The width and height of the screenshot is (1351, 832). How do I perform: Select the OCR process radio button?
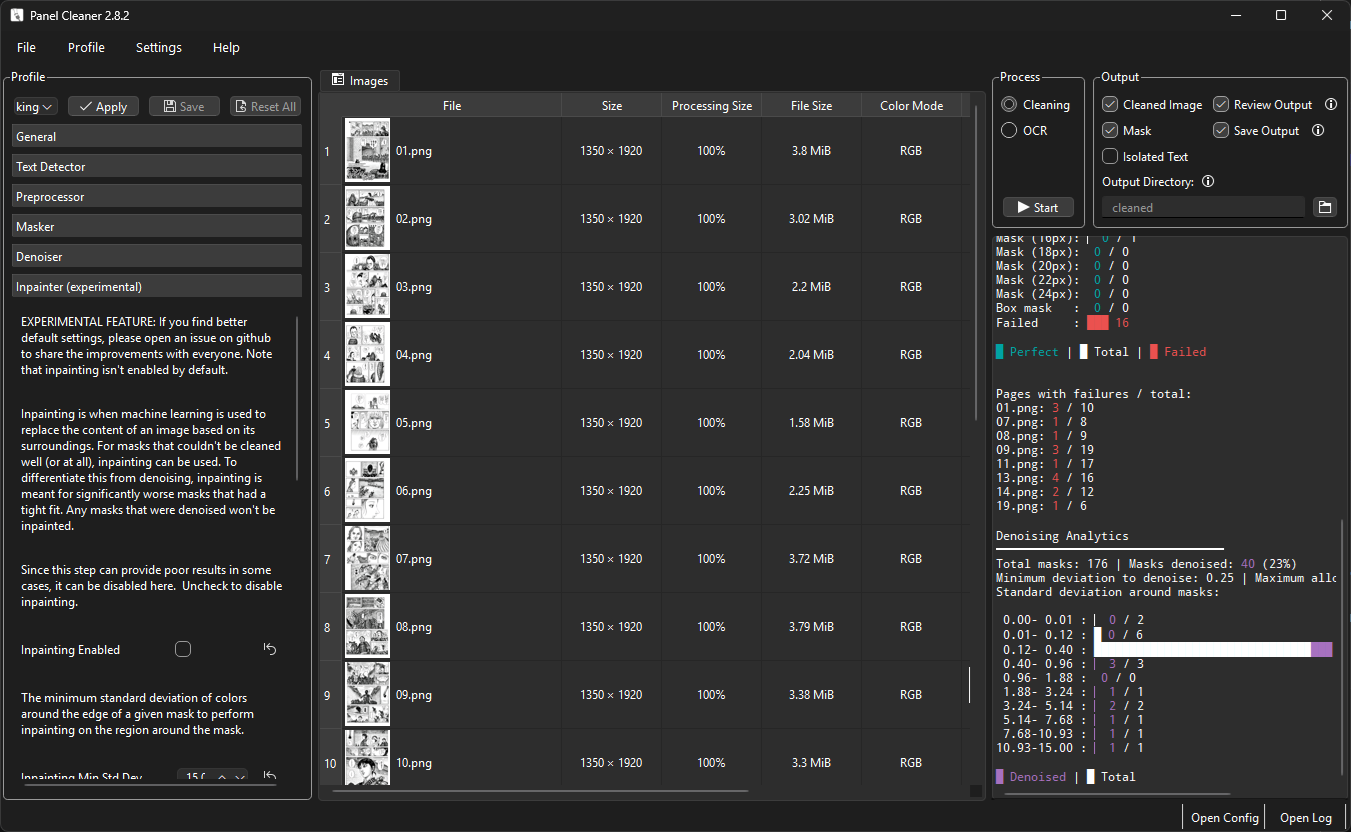pyautogui.click(x=1009, y=130)
